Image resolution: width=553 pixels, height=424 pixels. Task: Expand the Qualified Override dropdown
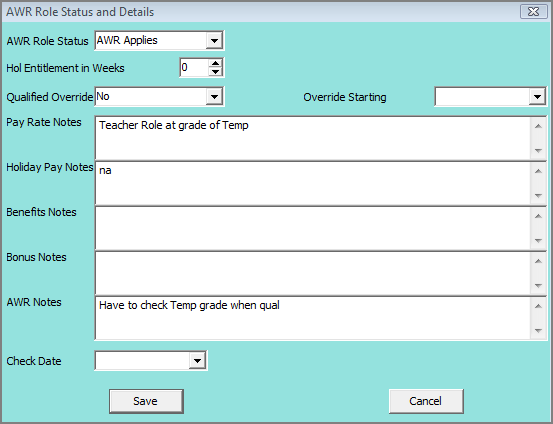click(214, 97)
